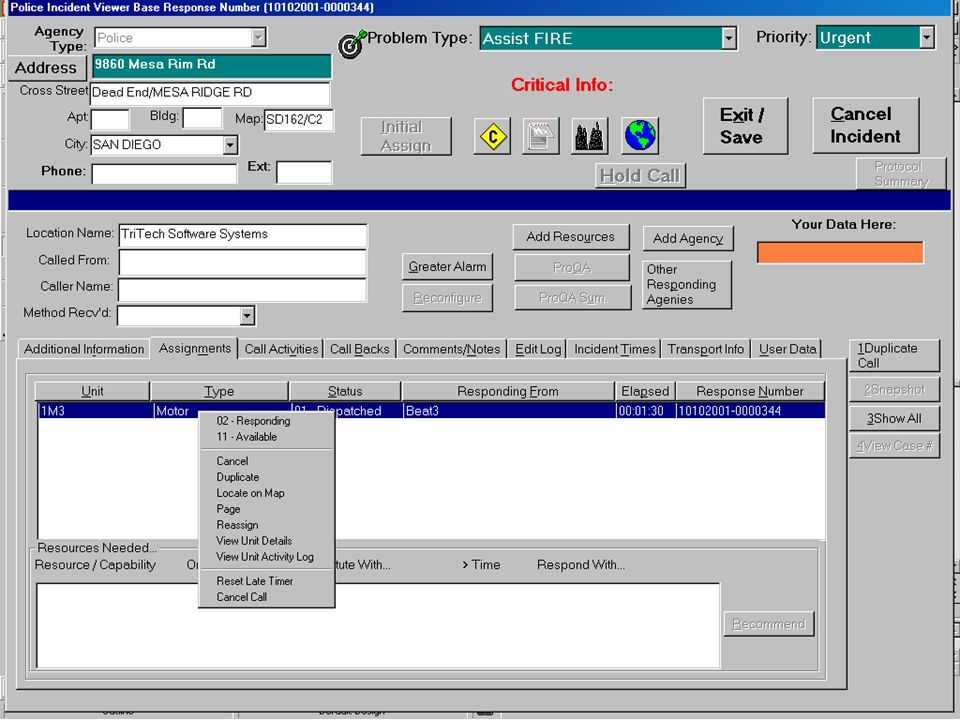Click the yellow diamond caution icon
Screen dimensions: 960x720
pyautogui.click(x=492, y=136)
